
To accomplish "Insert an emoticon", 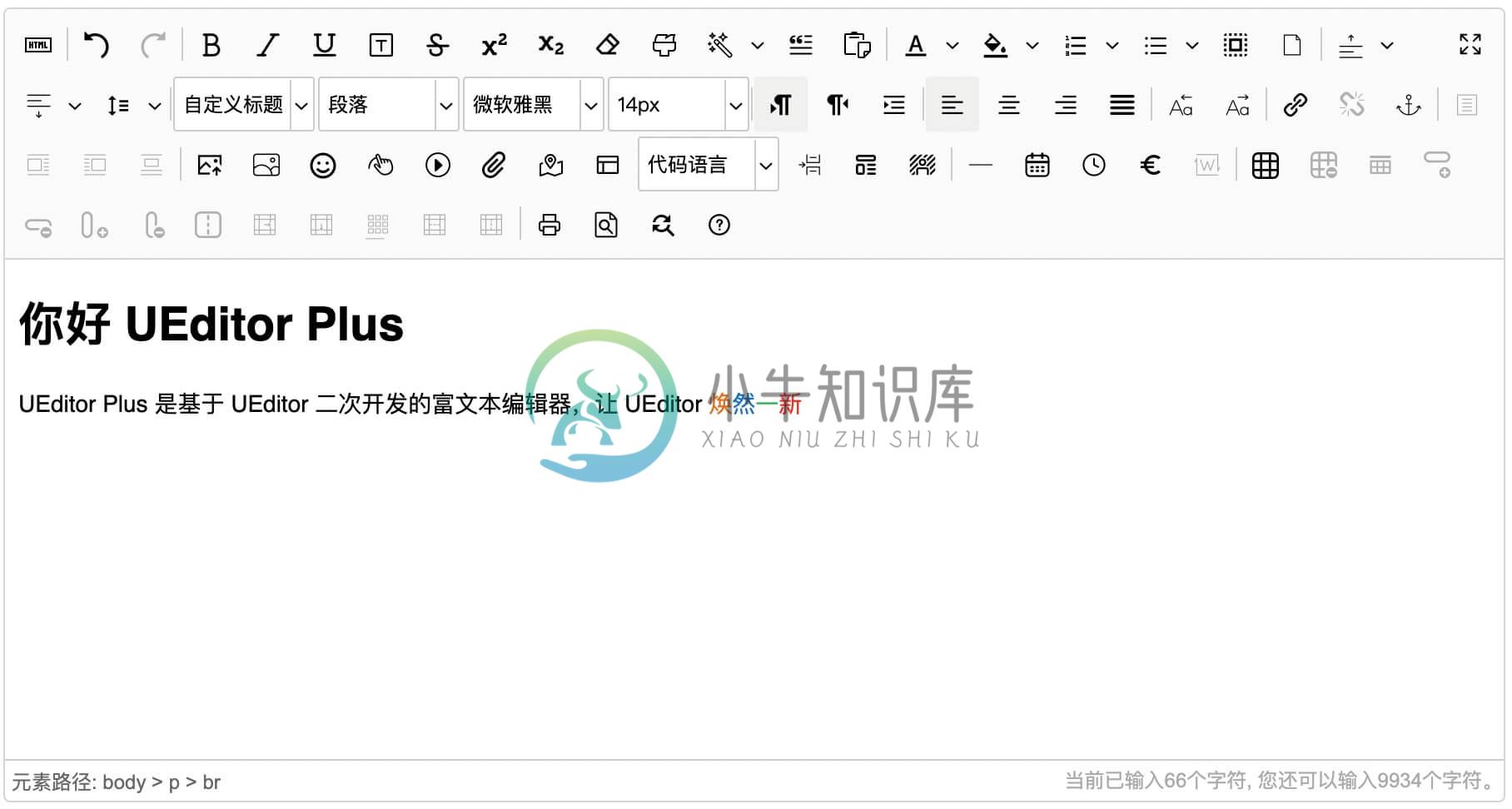I will coord(323,165).
